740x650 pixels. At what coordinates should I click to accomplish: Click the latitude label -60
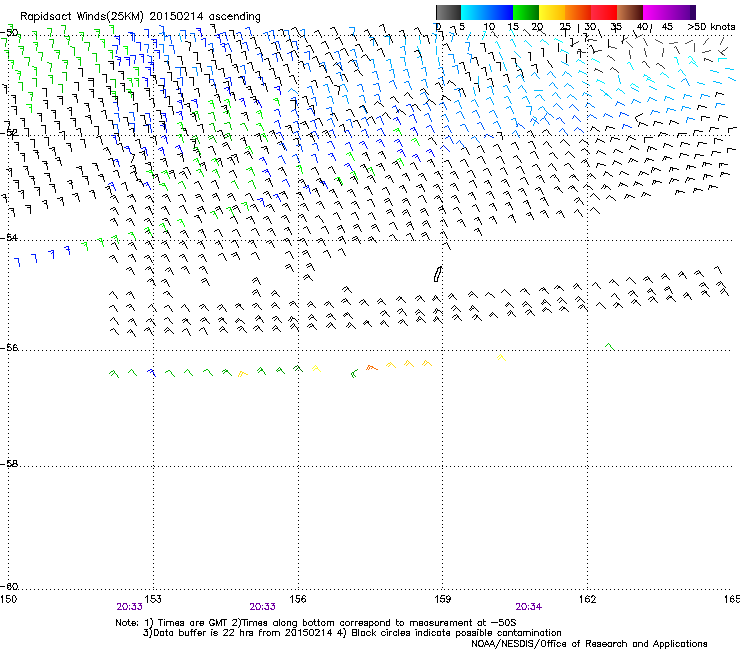(x=9, y=587)
